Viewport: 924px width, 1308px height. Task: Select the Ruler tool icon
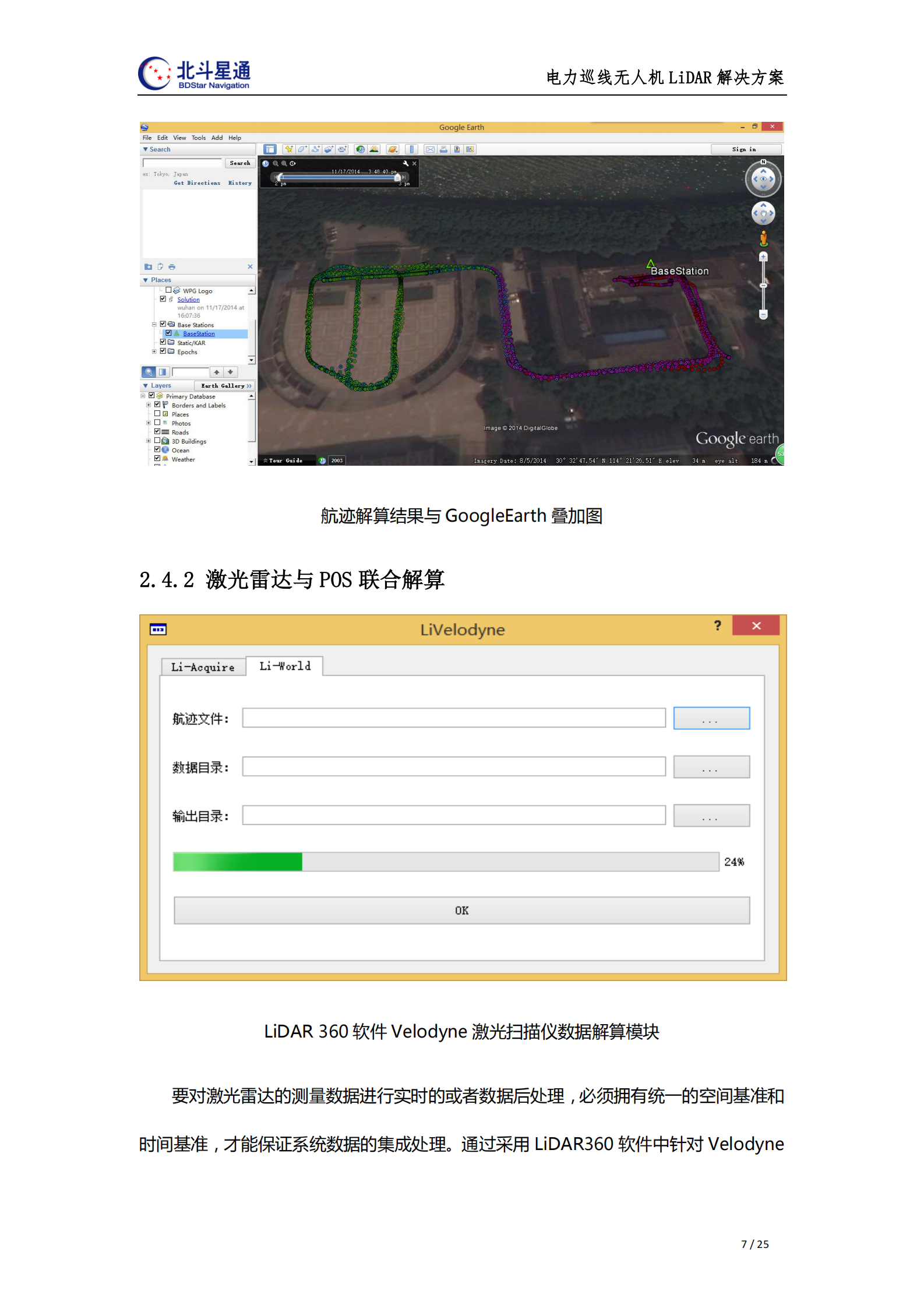[411, 149]
